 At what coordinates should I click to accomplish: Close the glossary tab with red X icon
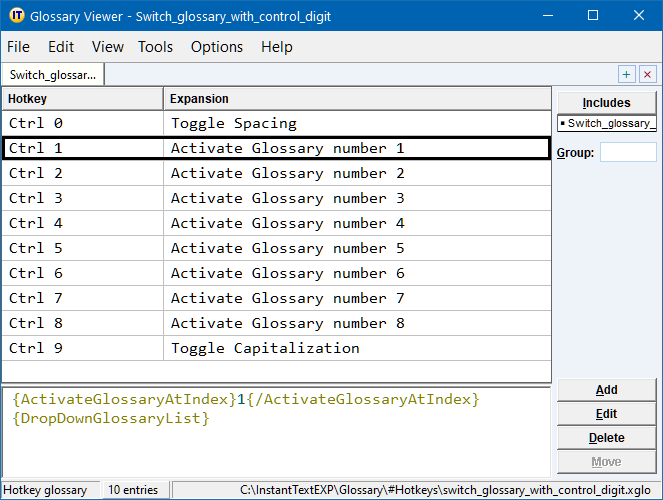pyautogui.click(x=647, y=75)
